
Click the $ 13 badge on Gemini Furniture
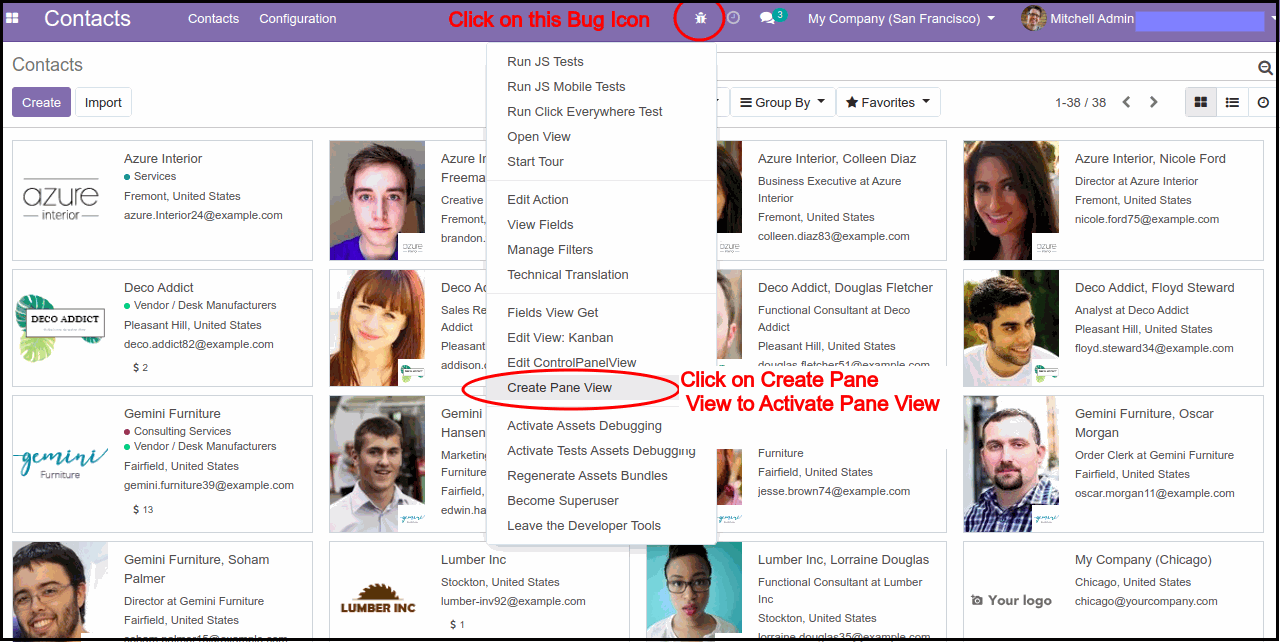pos(143,509)
